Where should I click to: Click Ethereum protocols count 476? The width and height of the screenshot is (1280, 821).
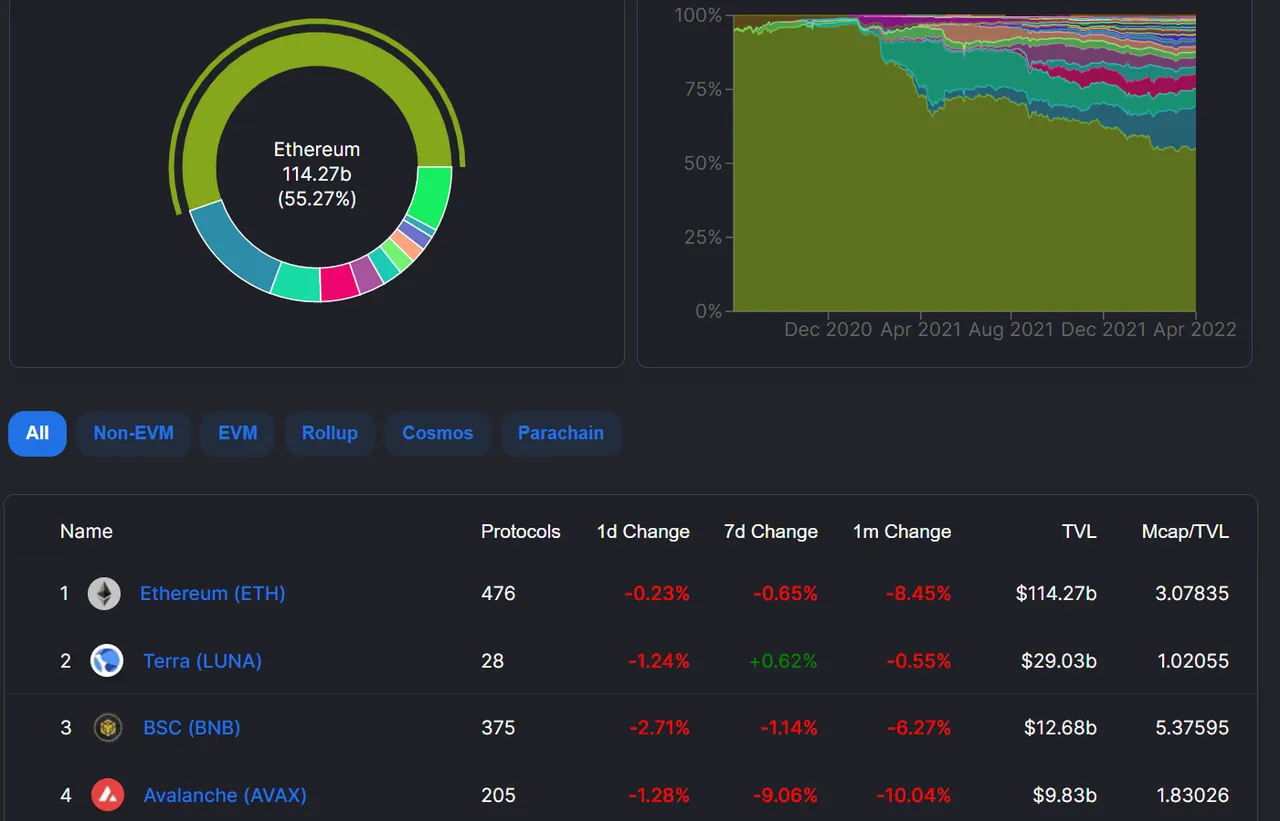coord(498,593)
